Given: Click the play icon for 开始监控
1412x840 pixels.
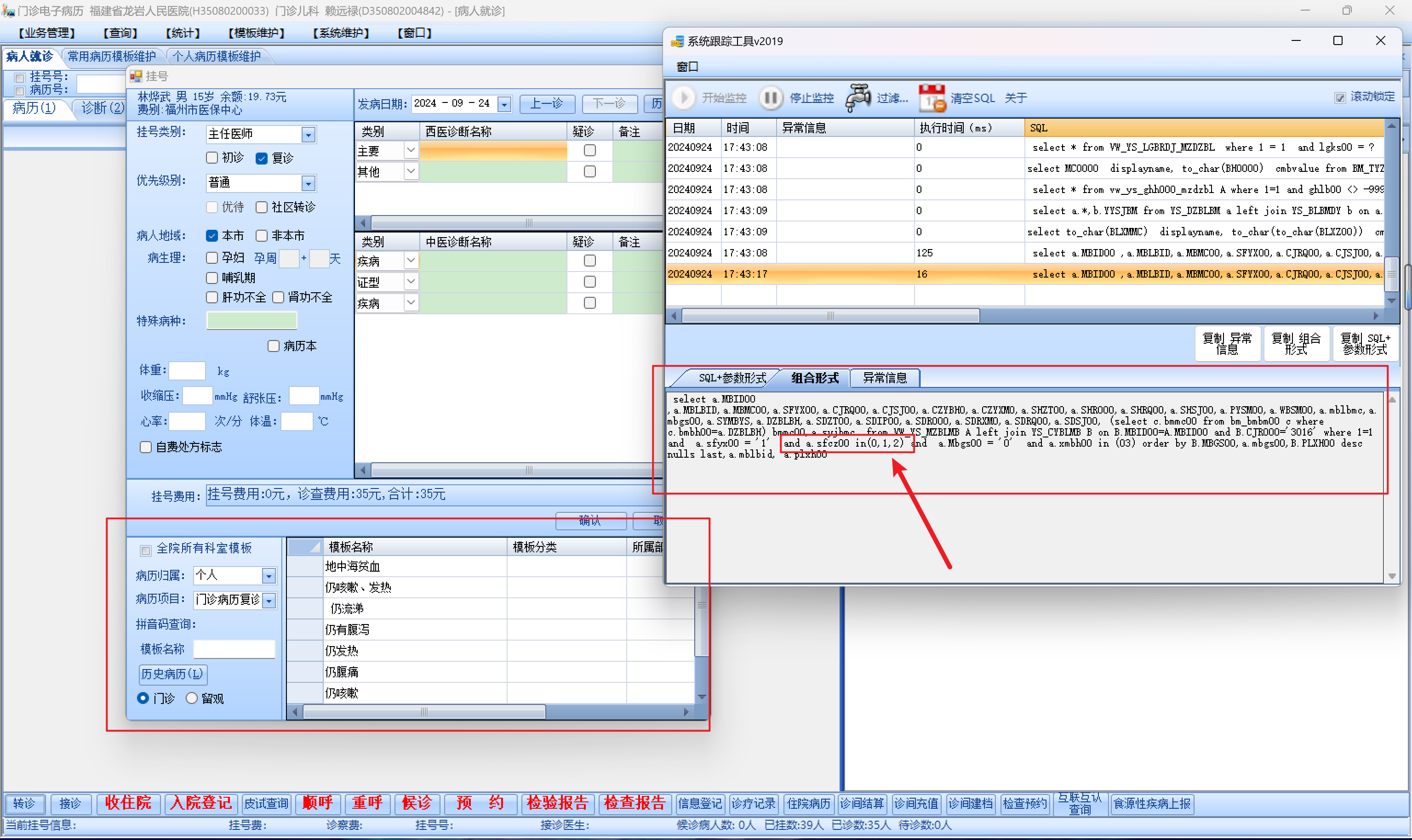Looking at the screenshot, I should 684,98.
